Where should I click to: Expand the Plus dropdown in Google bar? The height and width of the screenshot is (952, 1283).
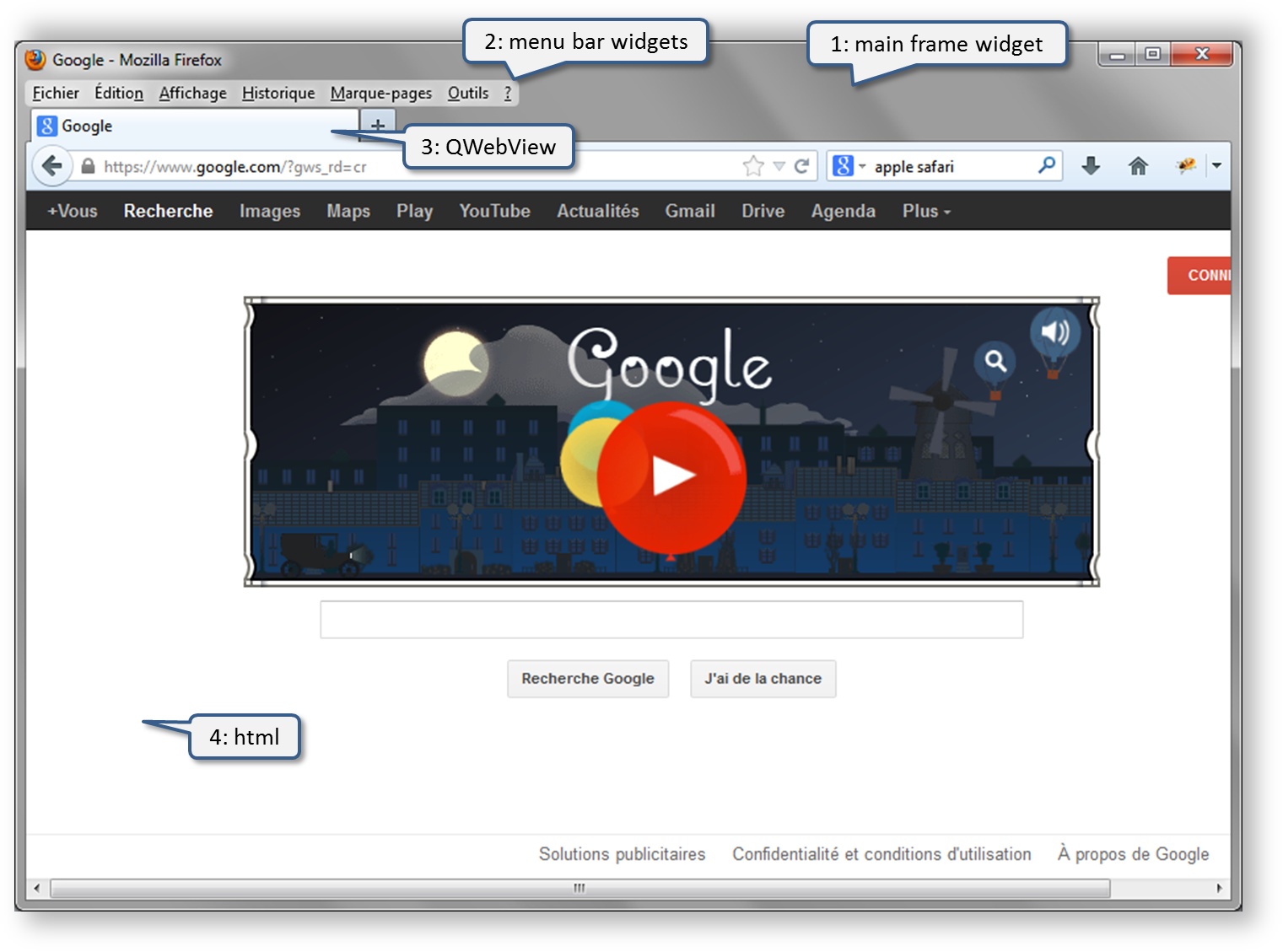click(926, 211)
